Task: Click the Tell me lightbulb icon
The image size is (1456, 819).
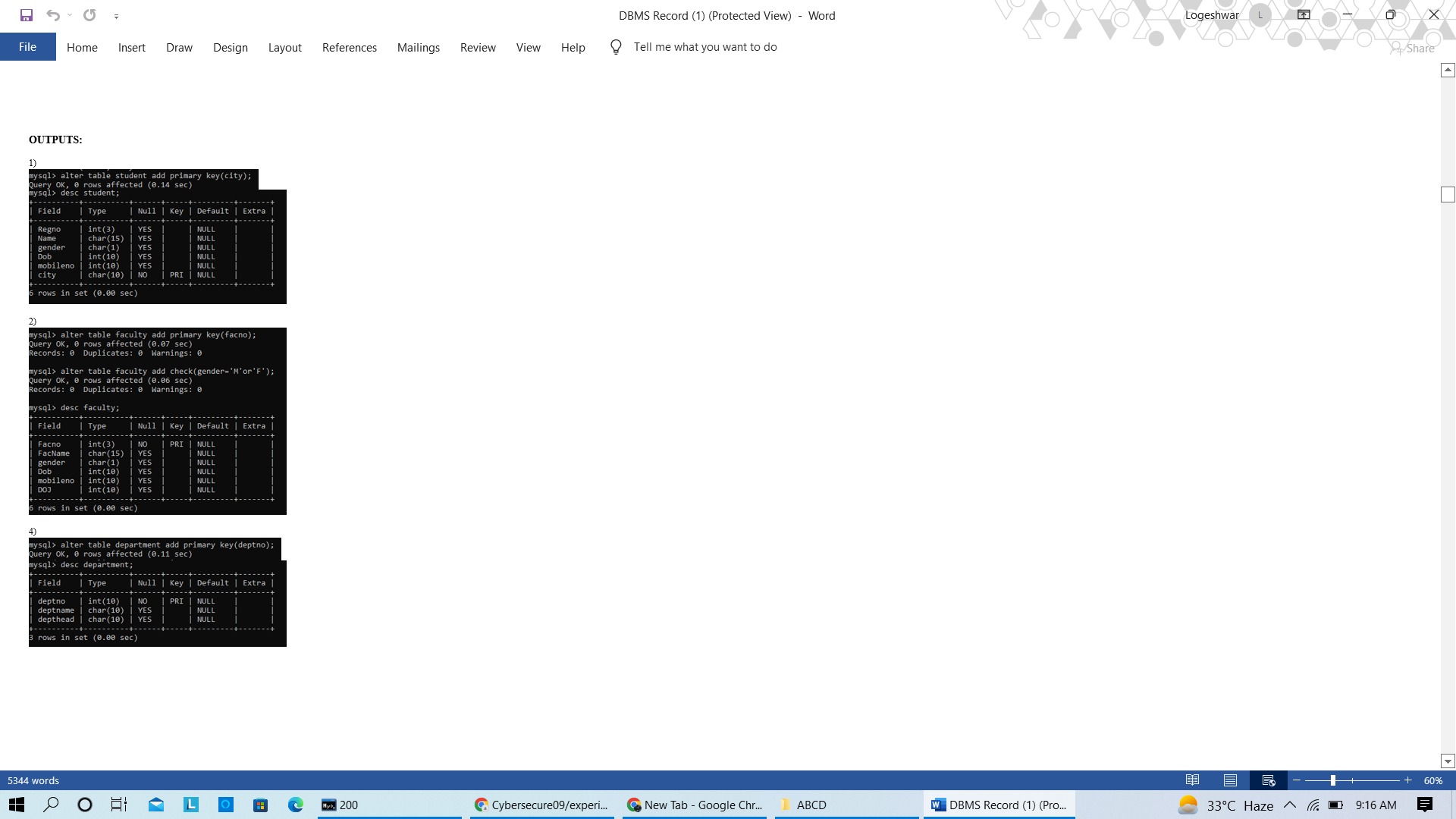Action: pos(616,47)
